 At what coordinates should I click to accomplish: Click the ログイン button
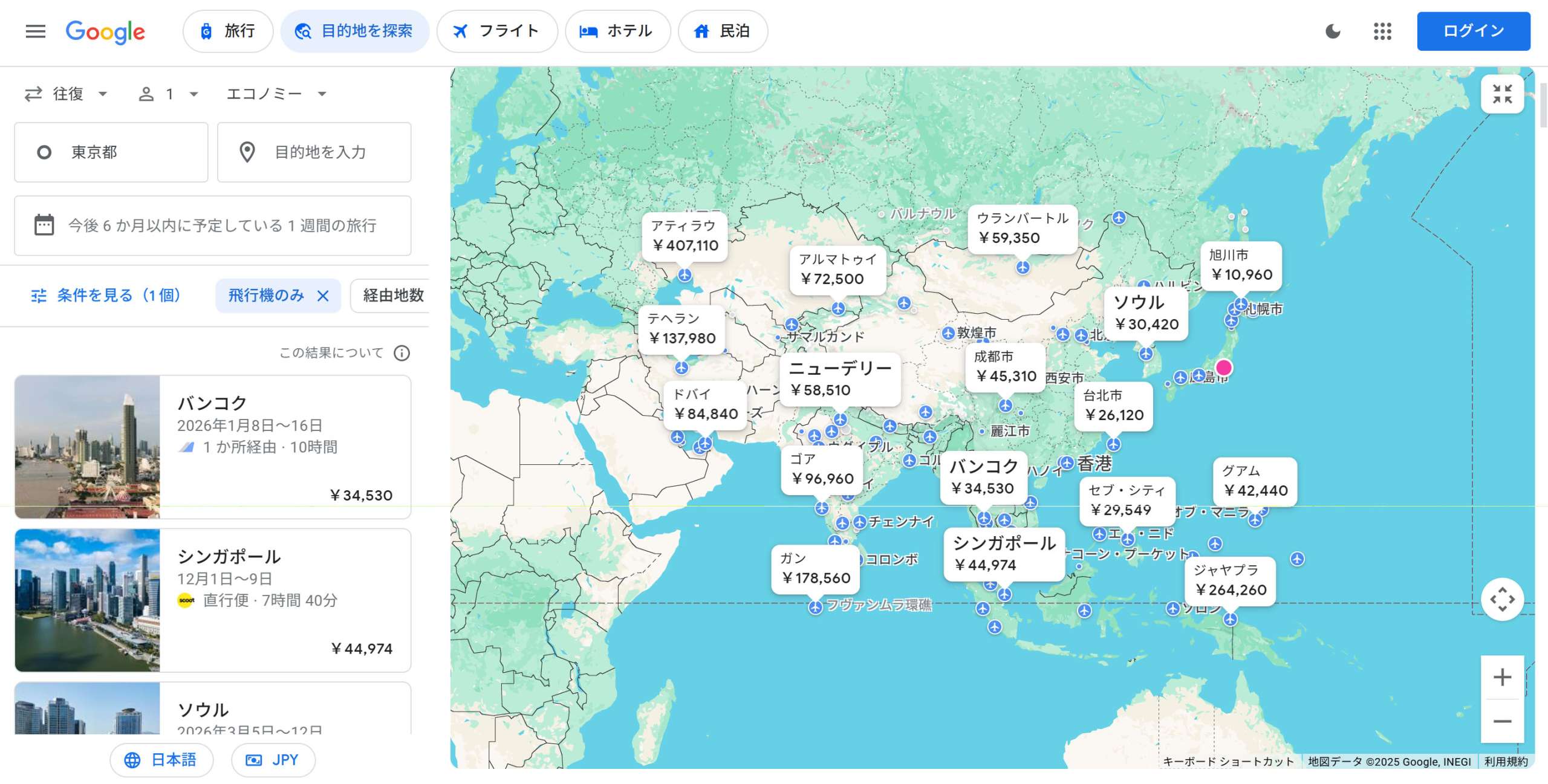1473,31
